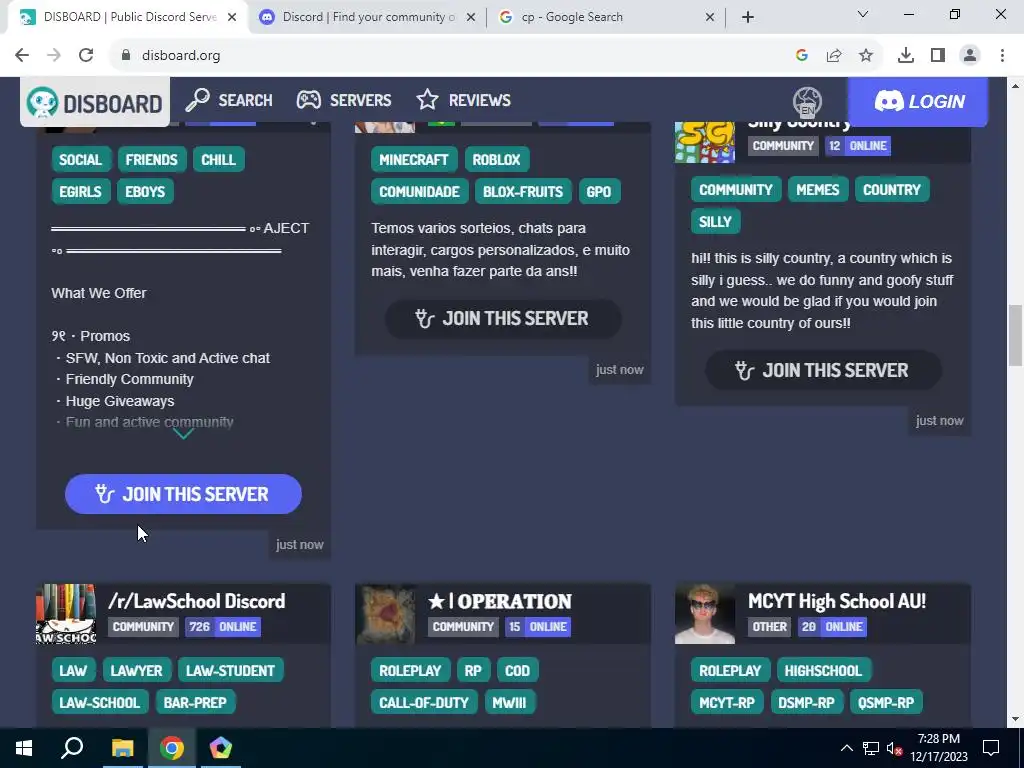Click the Discord LOGIN button
Image resolution: width=1024 pixels, height=768 pixels.
(x=918, y=101)
